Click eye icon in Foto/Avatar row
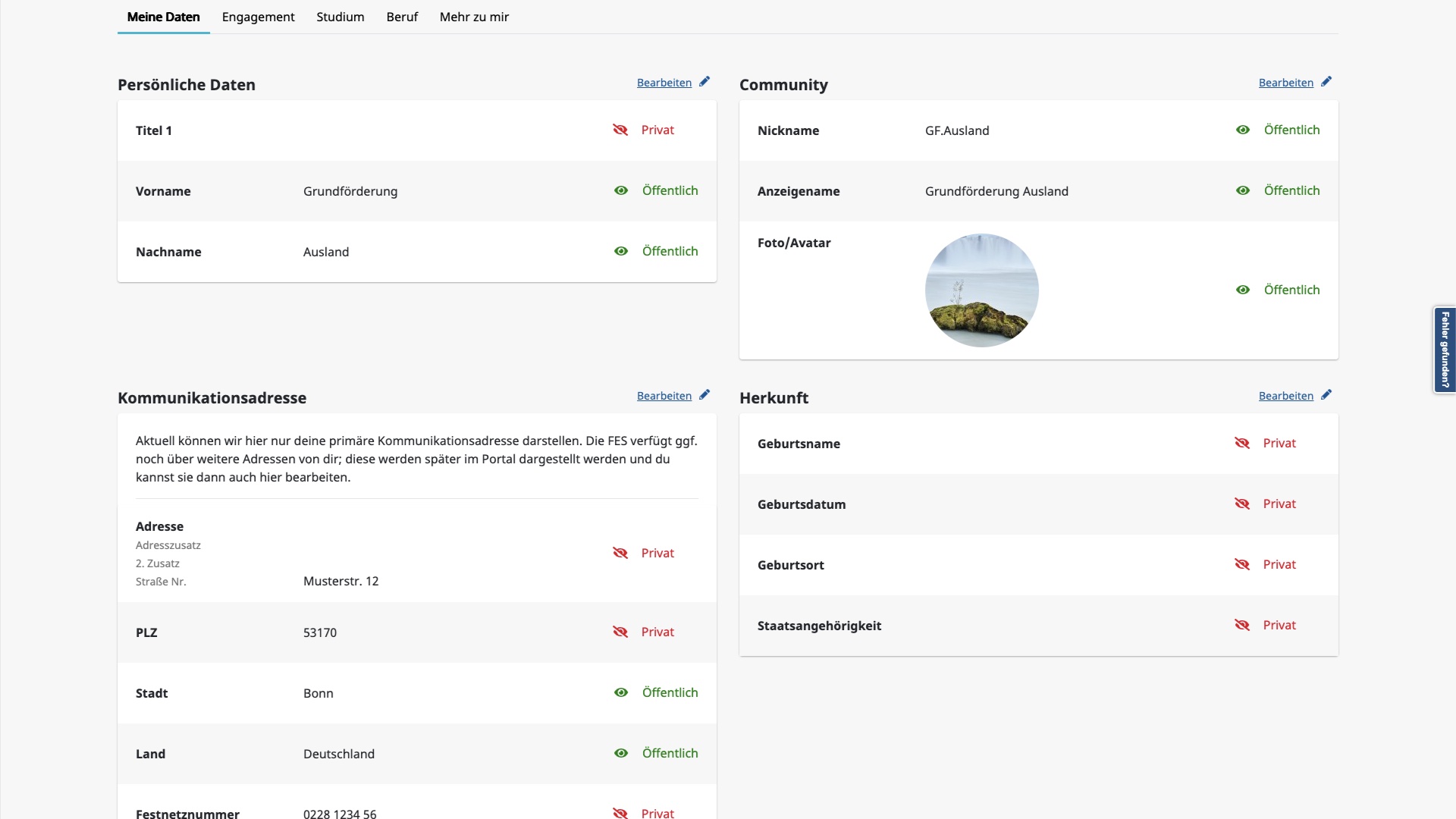Screen dimensions: 1456x819 click(1243, 290)
